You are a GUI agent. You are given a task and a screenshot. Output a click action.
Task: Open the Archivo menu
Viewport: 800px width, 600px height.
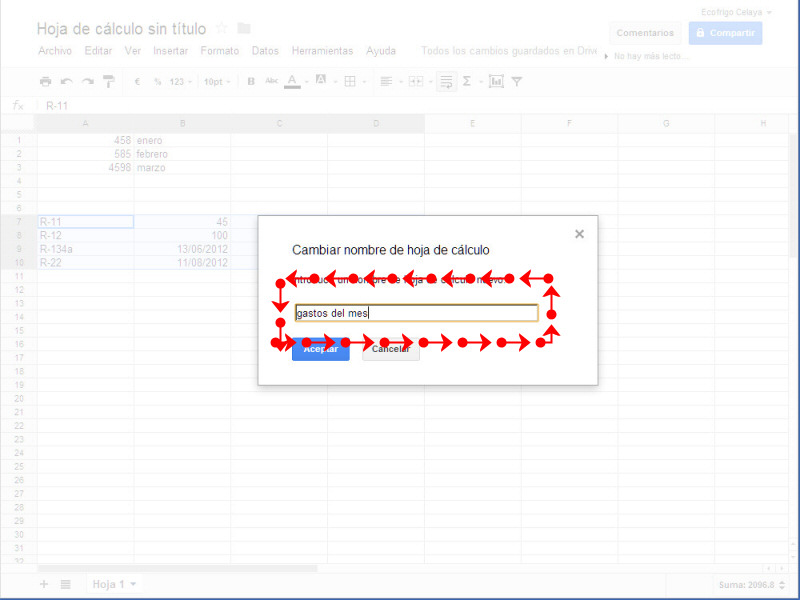pyautogui.click(x=55, y=51)
